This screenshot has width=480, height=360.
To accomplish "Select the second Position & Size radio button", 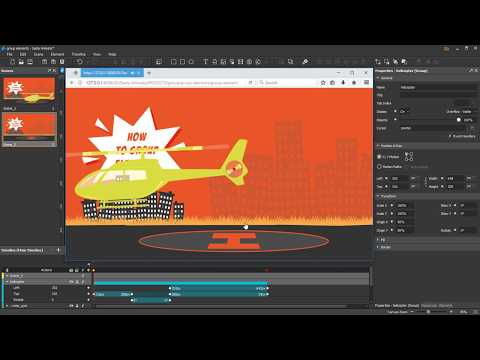I will tap(379, 166).
